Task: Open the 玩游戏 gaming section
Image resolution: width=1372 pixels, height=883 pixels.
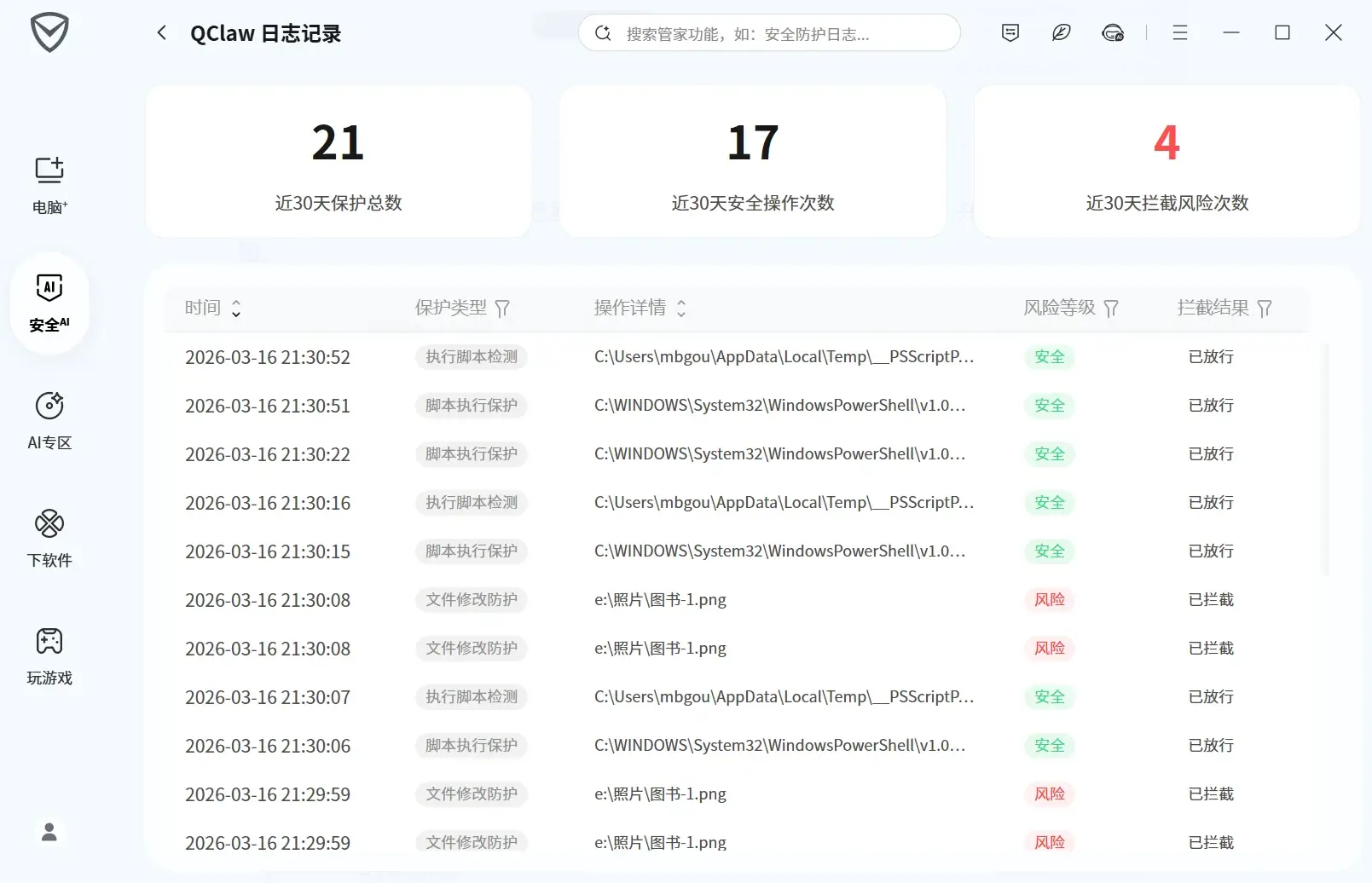Action: pos(49,655)
